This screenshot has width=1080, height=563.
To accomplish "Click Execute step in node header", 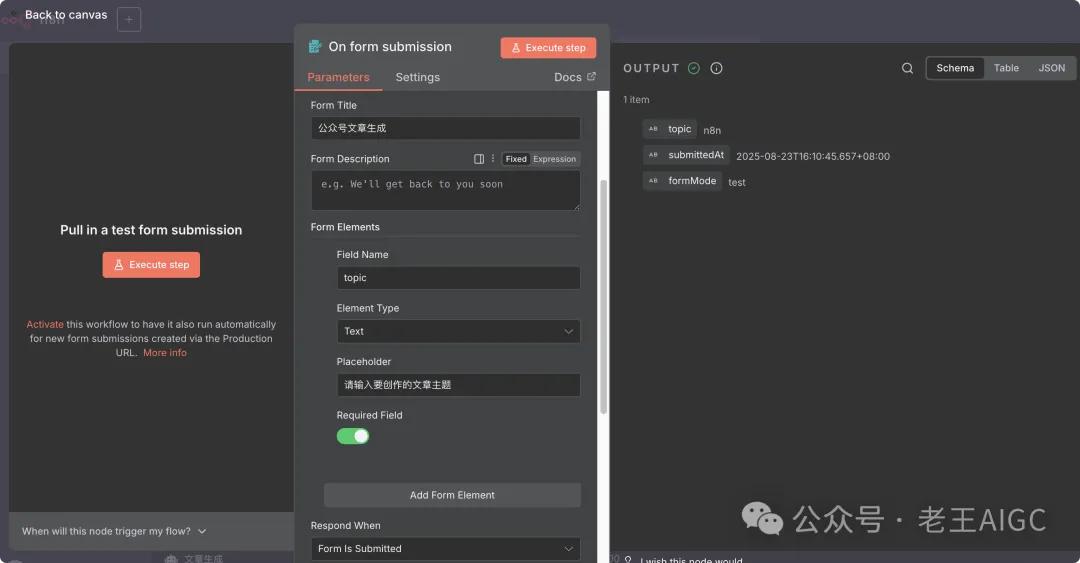I will [548, 48].
